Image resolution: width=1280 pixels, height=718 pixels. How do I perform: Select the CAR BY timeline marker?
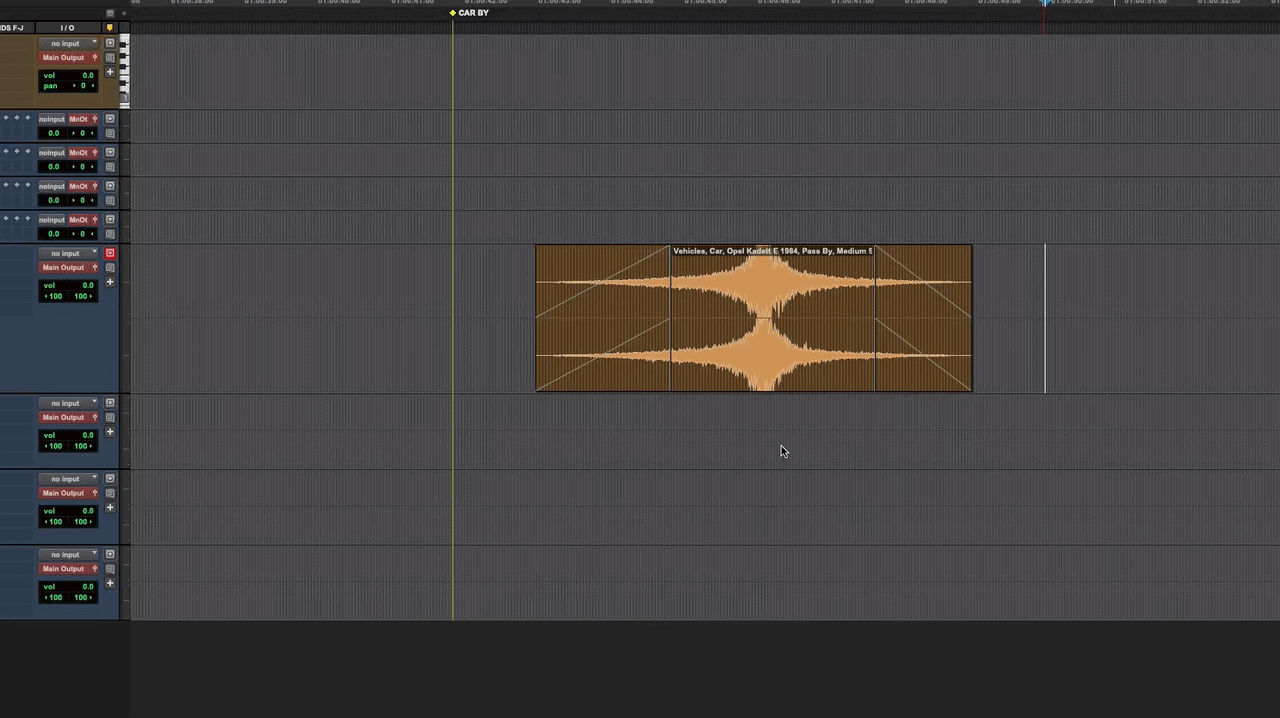tap(469, 13)
